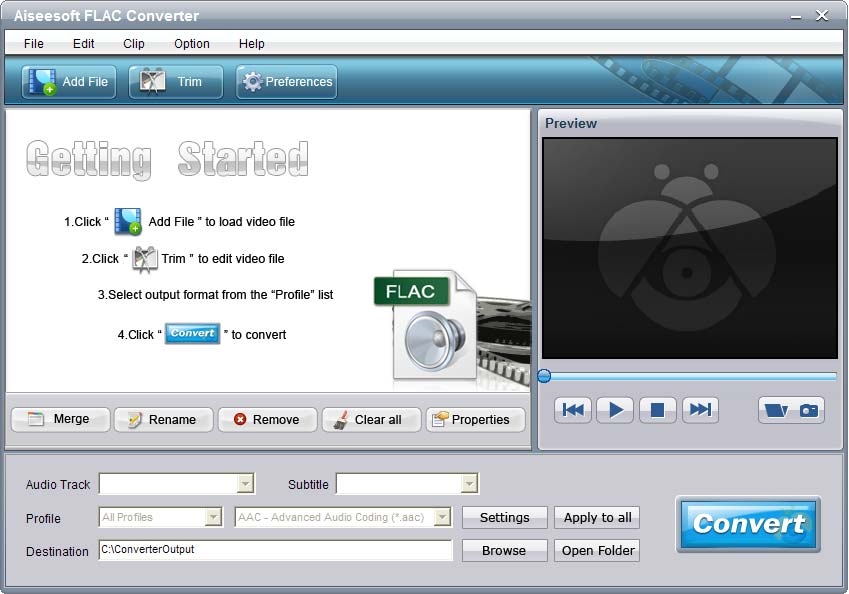Click the Merge button
This screenshot has height=594, width=849.
tap(60, 420)
